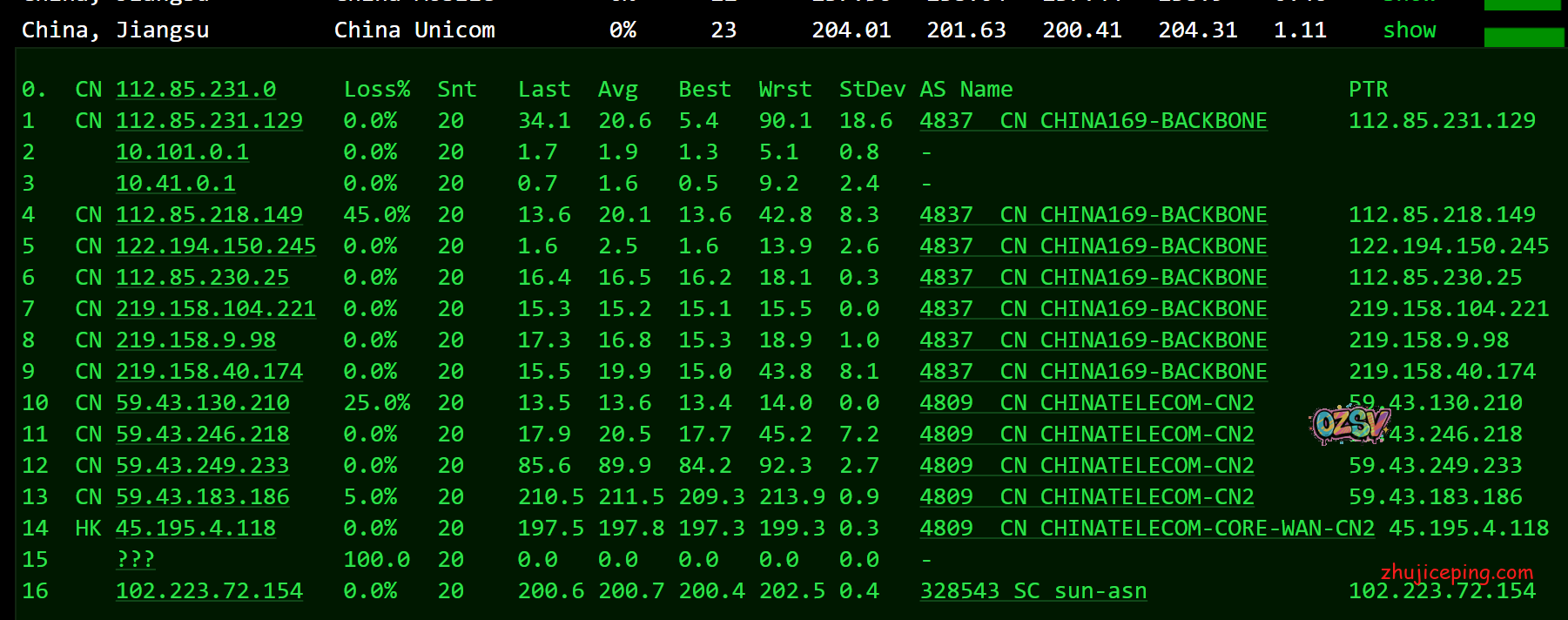Screen dimensions: 1568x620
Task: Click the 219.158.40.174 address link
Action: point(209,372)
